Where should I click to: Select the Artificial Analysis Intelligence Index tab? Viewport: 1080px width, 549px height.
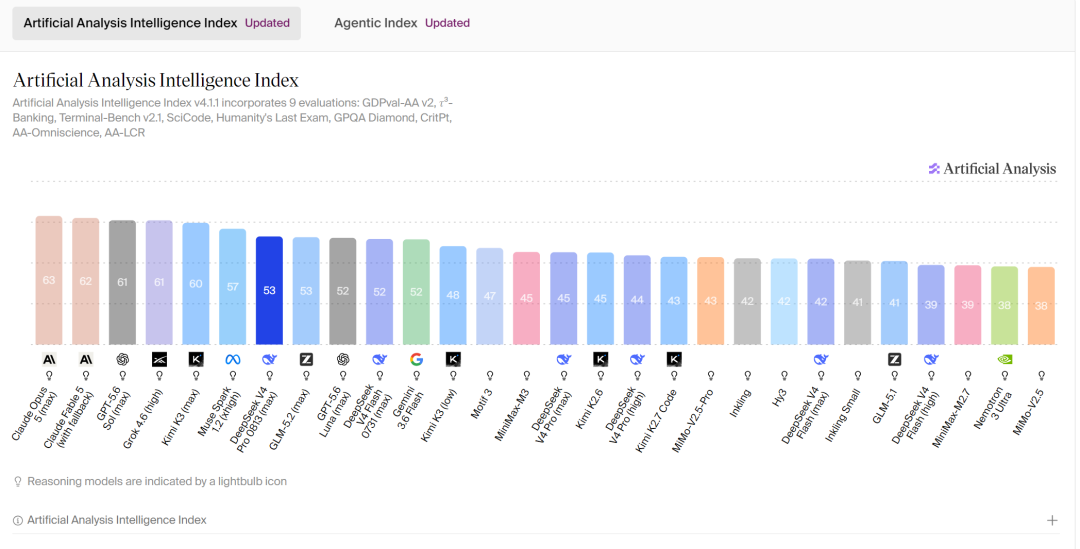pos(156,23)
